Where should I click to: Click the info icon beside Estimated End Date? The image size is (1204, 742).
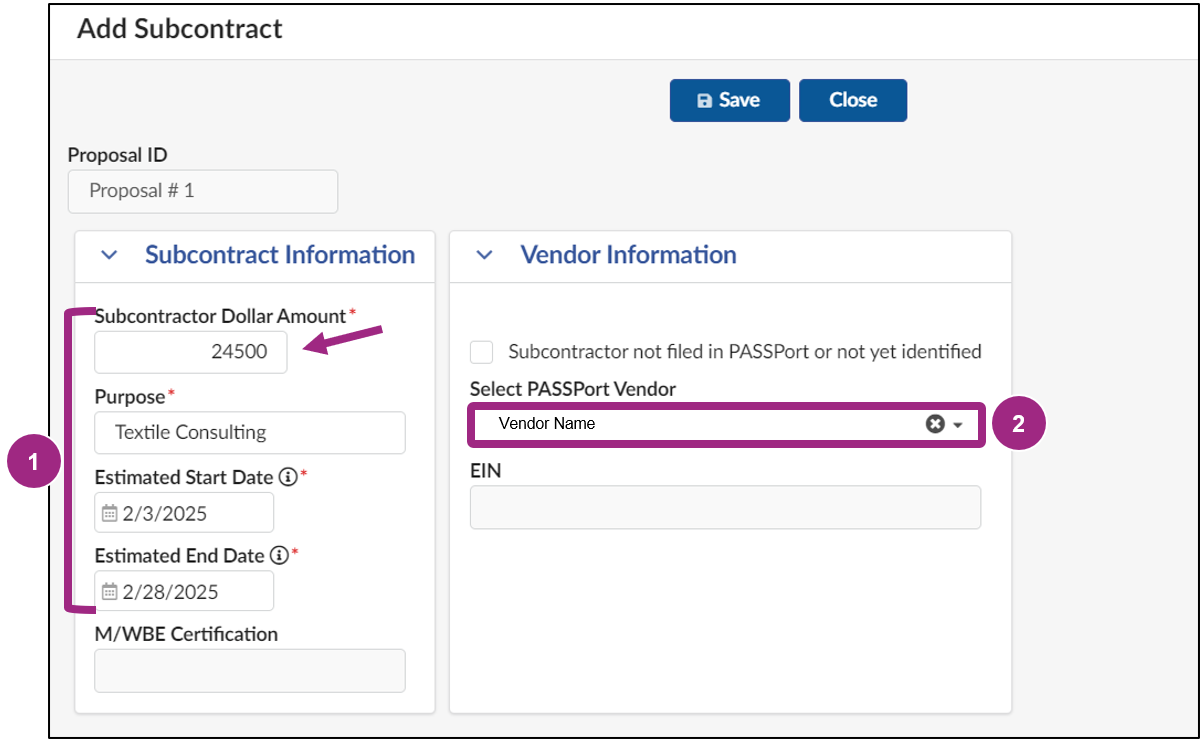click(x=279, y=556)
